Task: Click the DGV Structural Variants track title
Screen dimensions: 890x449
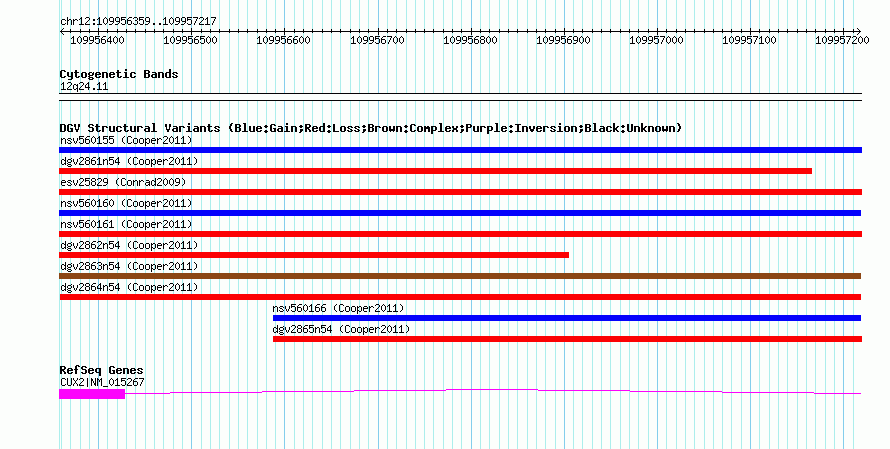Action: click(x=370, y=128)
